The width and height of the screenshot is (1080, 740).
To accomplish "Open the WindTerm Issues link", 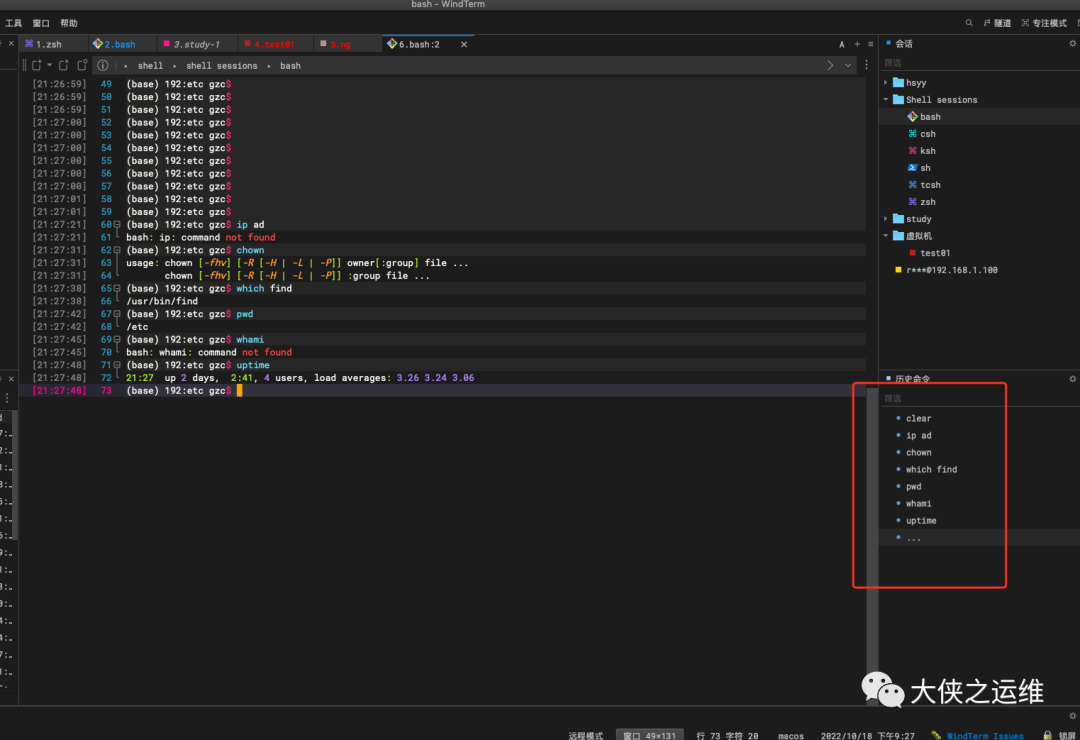I will [984, 735].
